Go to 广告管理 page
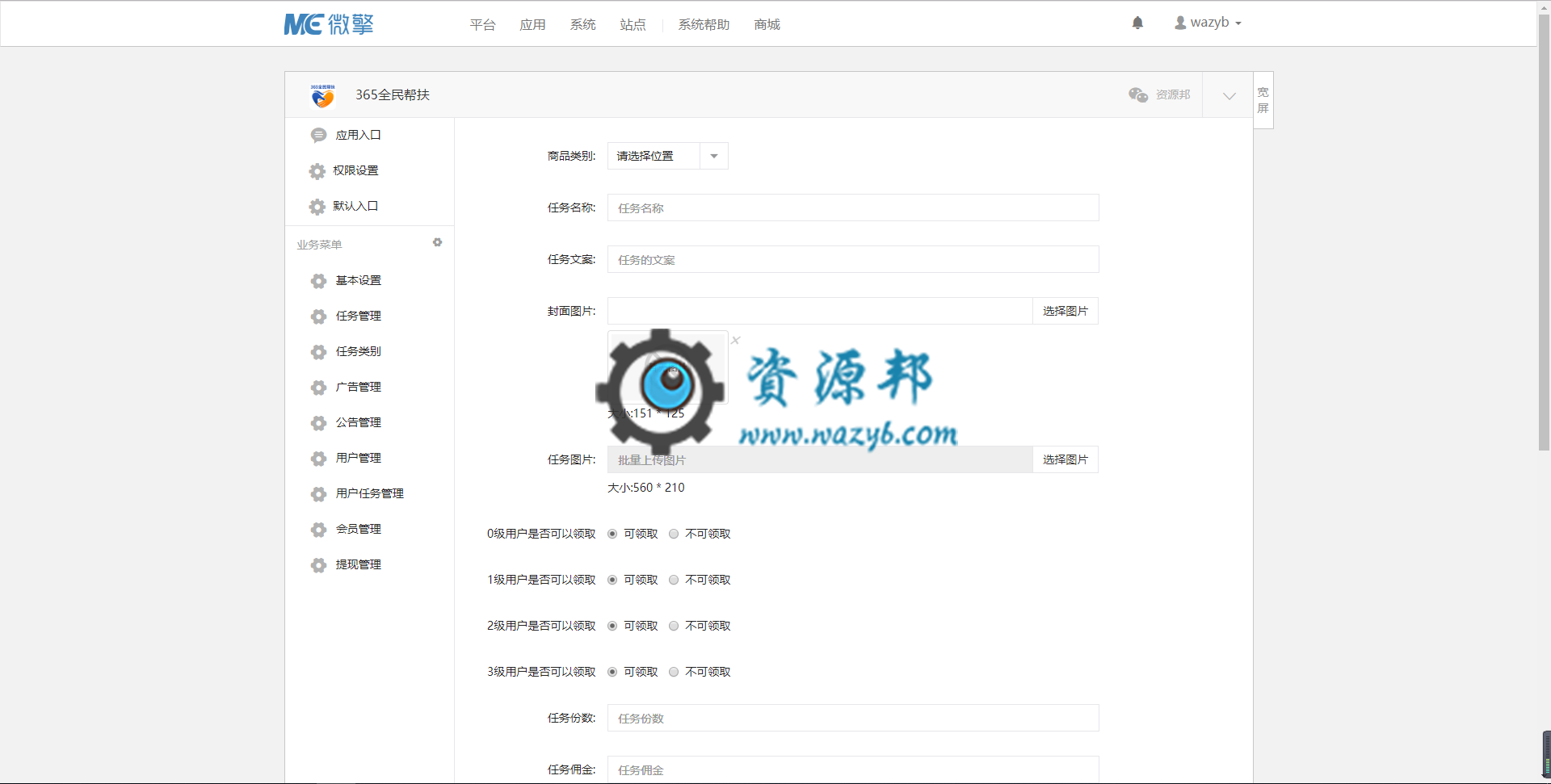This screenshot has width=1551, height=784. click(358, 388)
